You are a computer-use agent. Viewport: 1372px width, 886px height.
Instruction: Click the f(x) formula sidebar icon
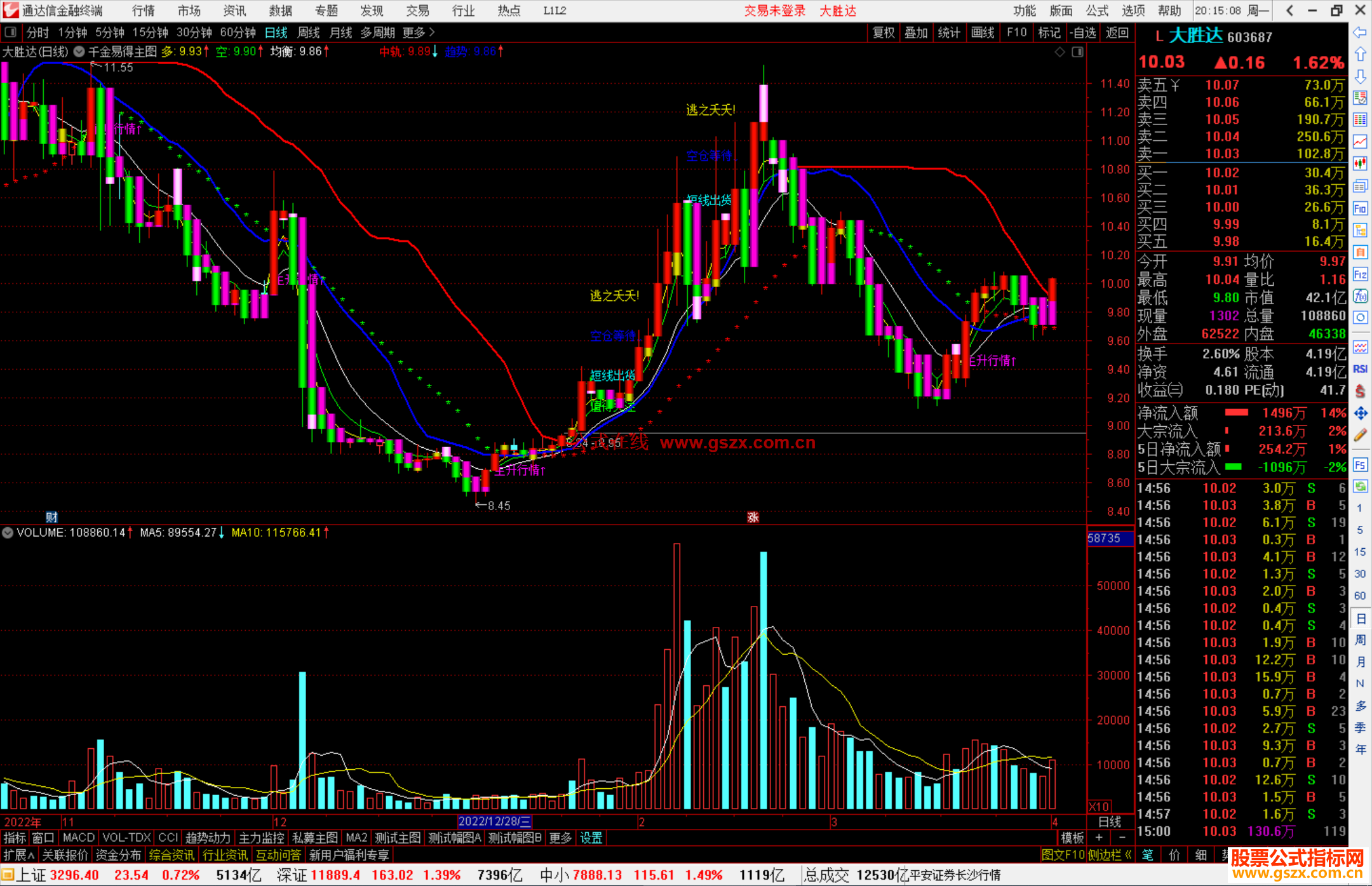point(1360,296)
